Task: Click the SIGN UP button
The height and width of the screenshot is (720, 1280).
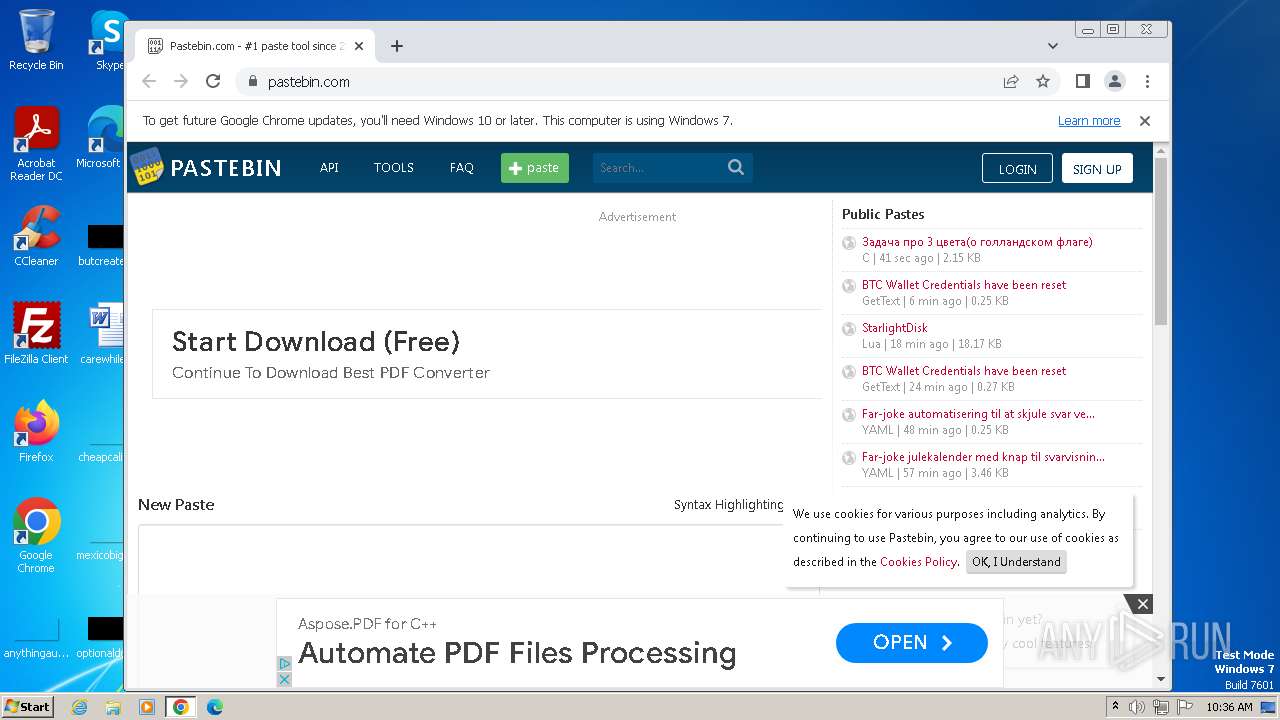Action: [x=1097, y=169]
